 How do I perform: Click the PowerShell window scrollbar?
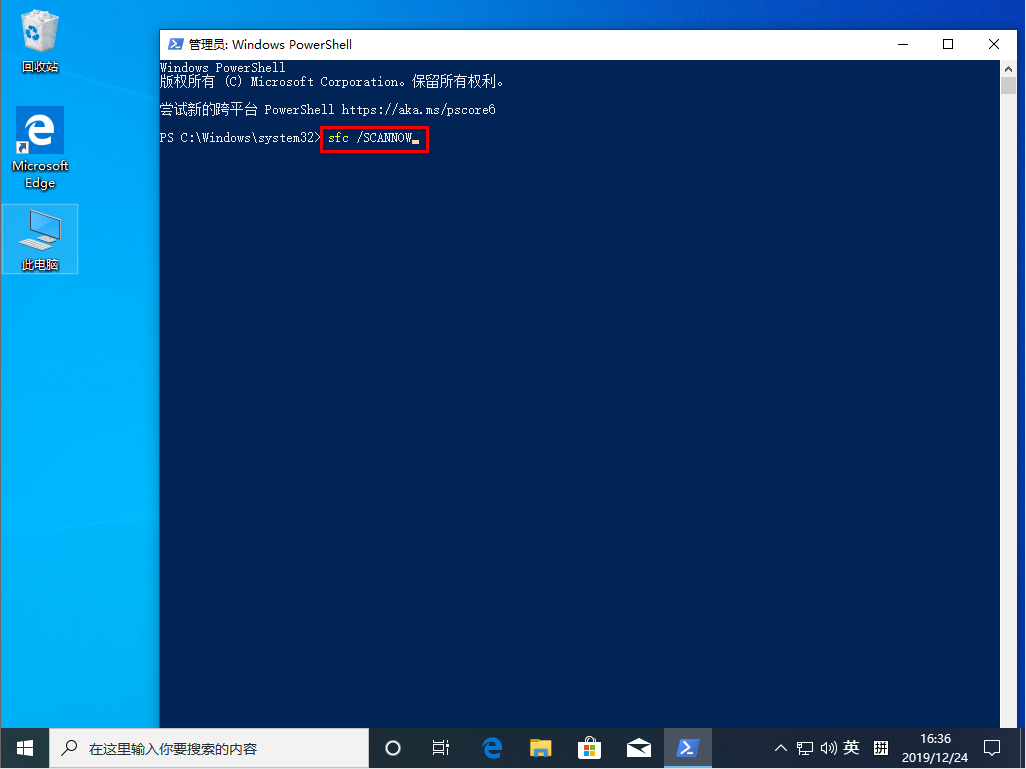1008,85
